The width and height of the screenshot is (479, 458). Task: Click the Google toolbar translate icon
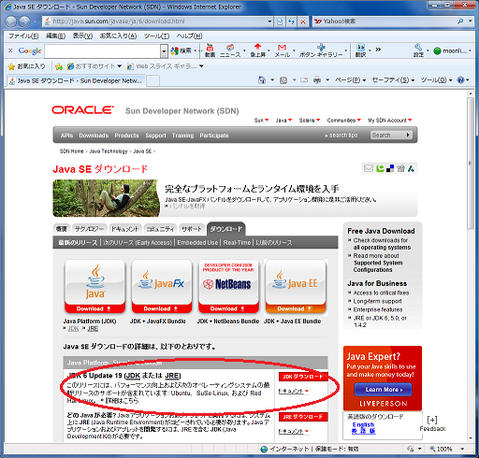361,51
